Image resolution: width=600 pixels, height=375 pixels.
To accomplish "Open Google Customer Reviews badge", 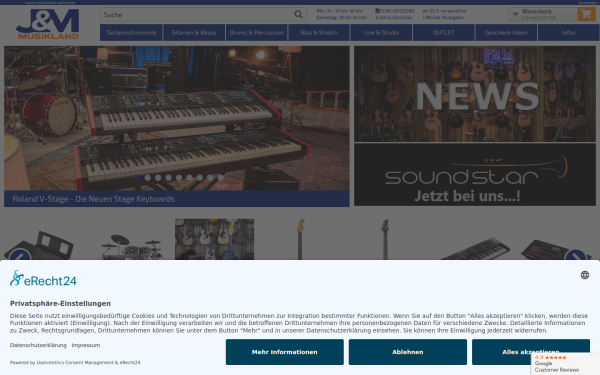I will pos(565,364).
